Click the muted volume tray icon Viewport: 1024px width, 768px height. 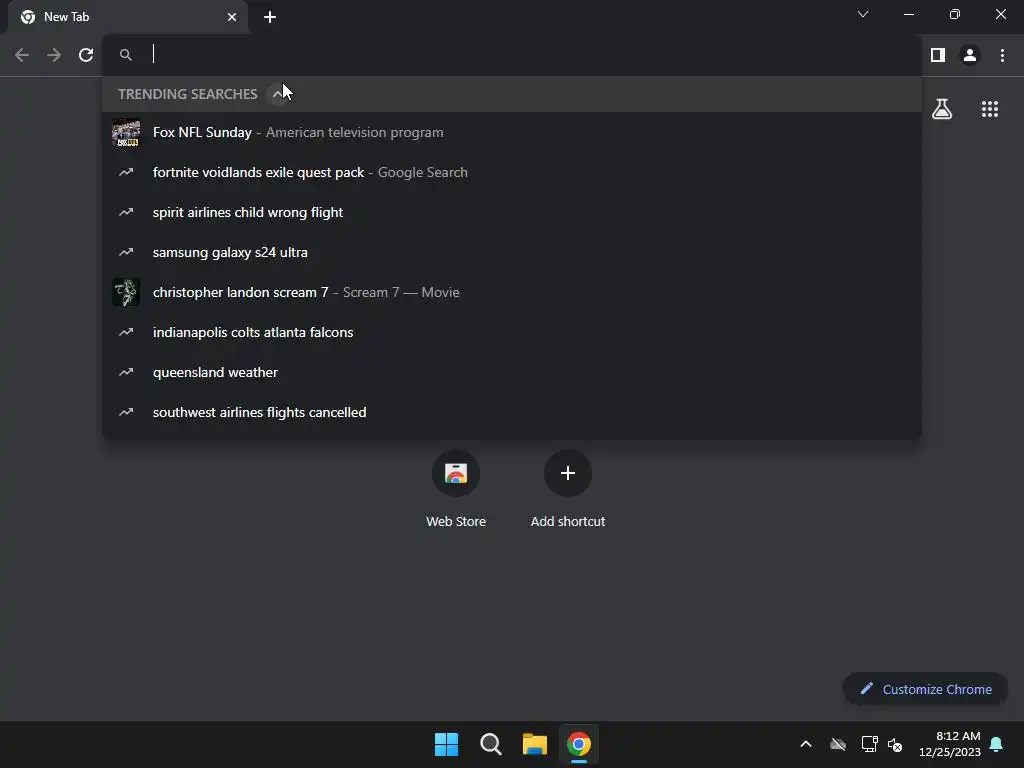[x=895, y=744]
